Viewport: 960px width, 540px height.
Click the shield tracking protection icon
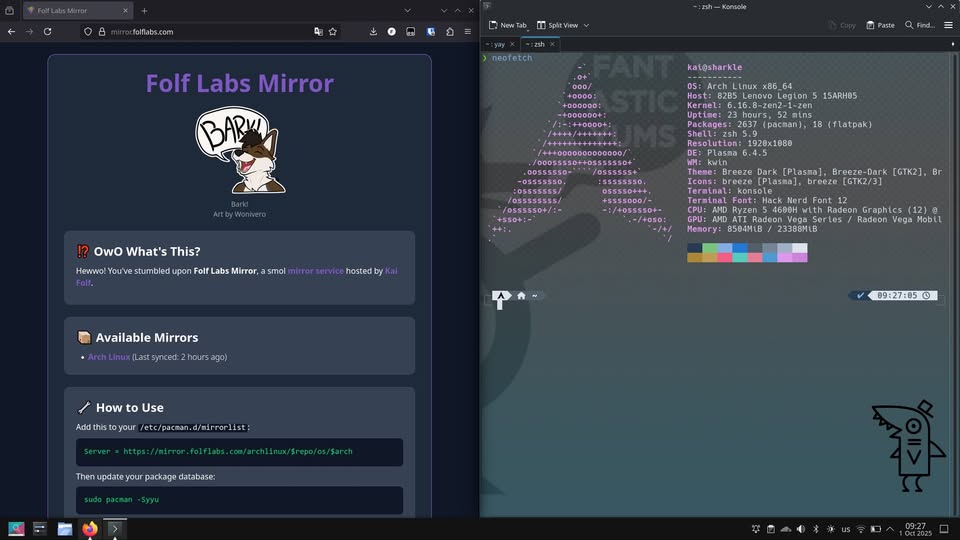point(88,31)
